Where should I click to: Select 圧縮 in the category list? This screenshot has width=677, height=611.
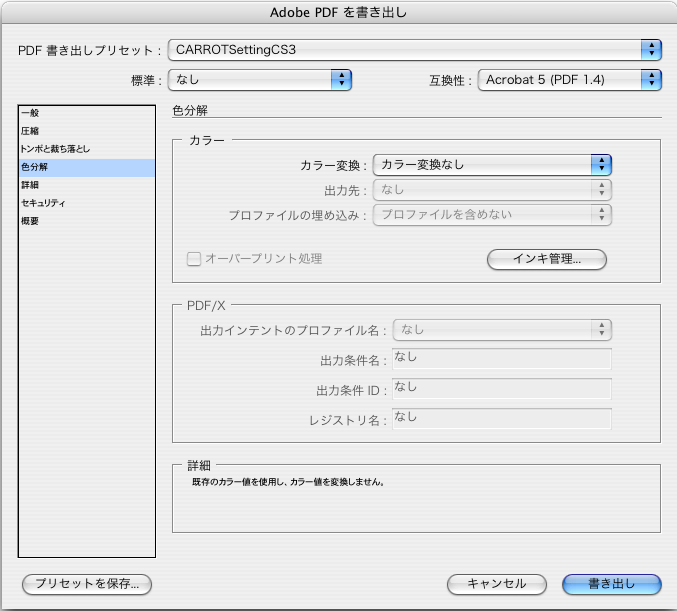[x=87, y=131]
